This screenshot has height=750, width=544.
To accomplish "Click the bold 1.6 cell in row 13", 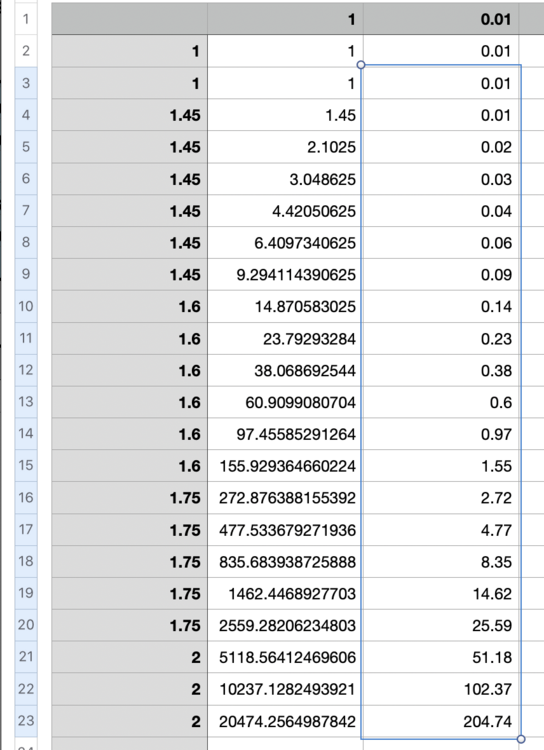I will pos(130,402).
